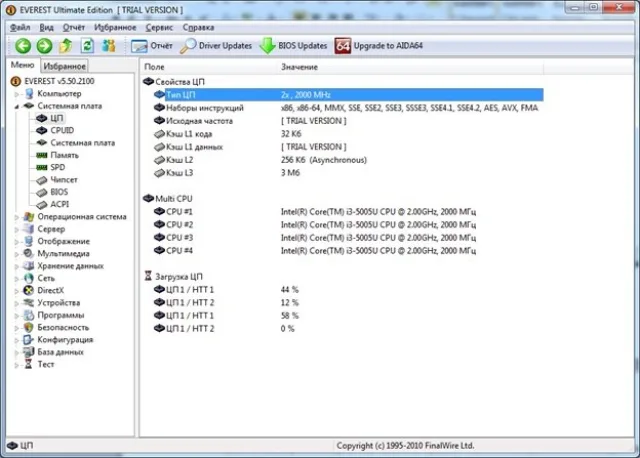
Task: Select the CPU #1 row
Action: click(x=348, y=212)
